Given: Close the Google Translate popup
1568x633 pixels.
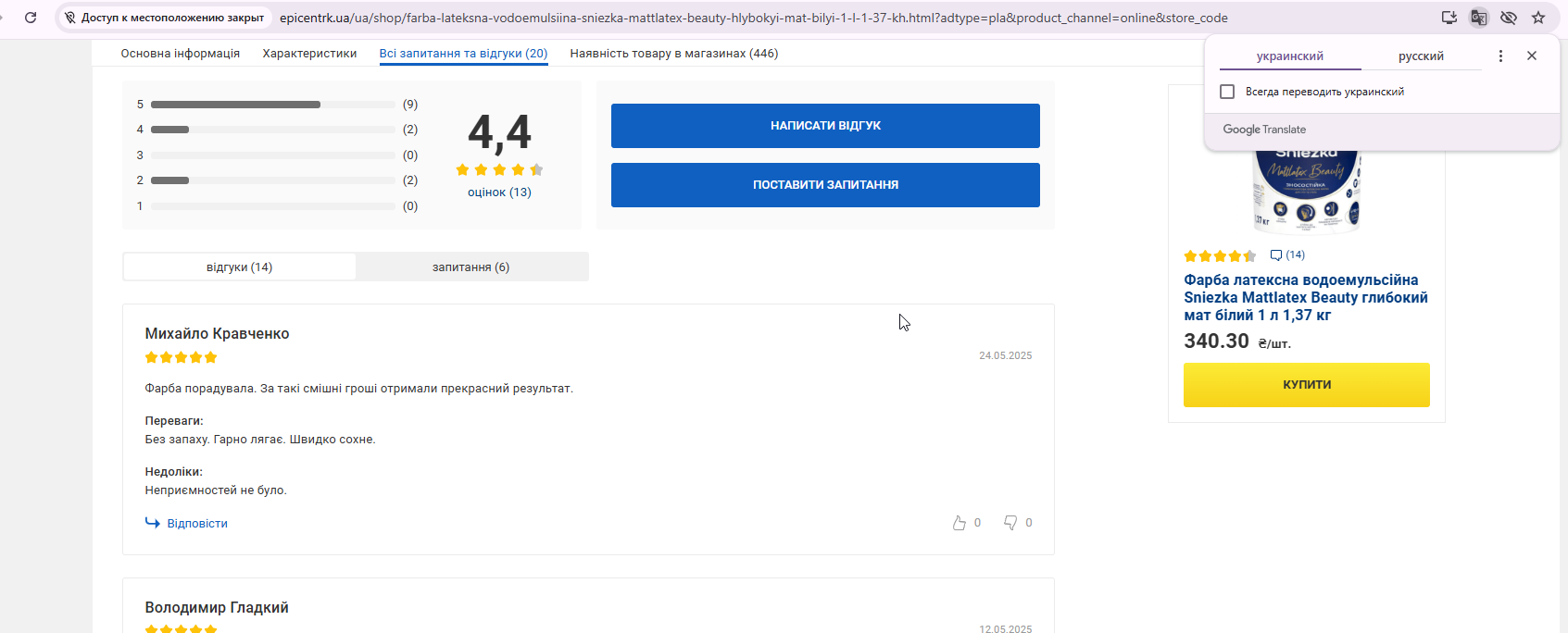Looking at the screenshot, I should point(1532,56).
